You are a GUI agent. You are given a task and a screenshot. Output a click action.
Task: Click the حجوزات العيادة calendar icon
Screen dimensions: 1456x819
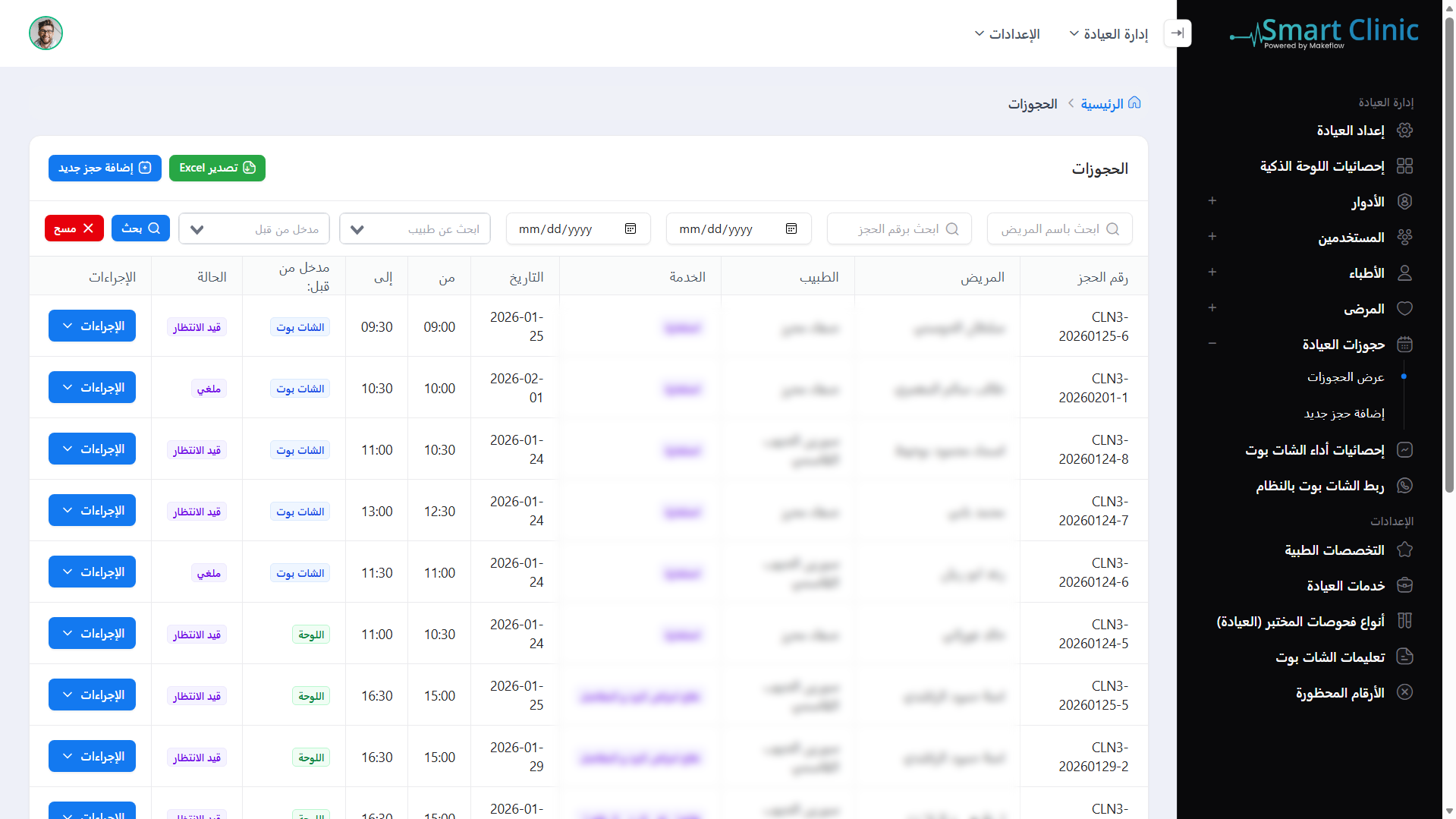pyautogui.click(x=1404, y=345)
